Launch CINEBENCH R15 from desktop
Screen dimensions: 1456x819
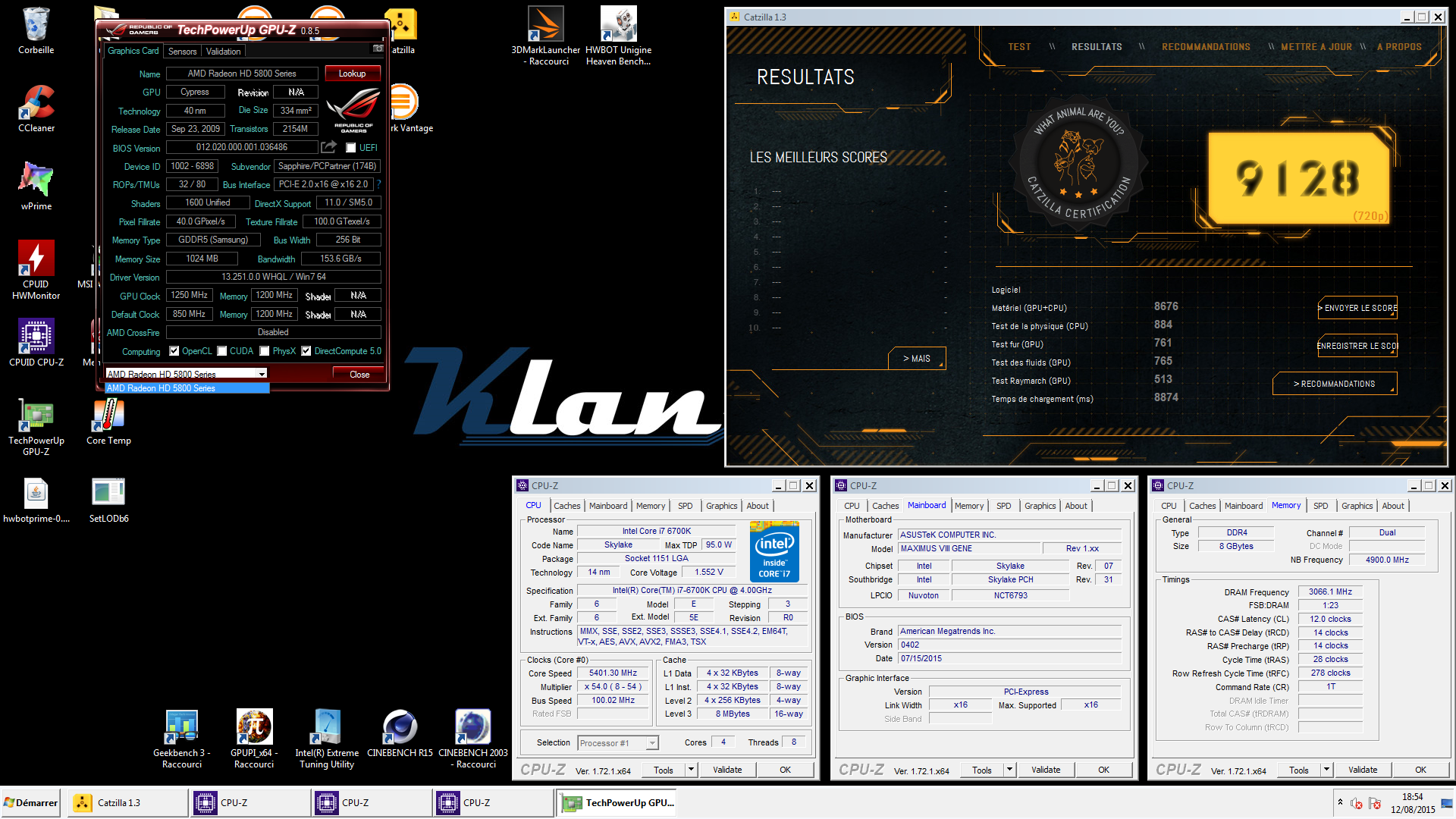pyautogui.click(x=400, y=733)
